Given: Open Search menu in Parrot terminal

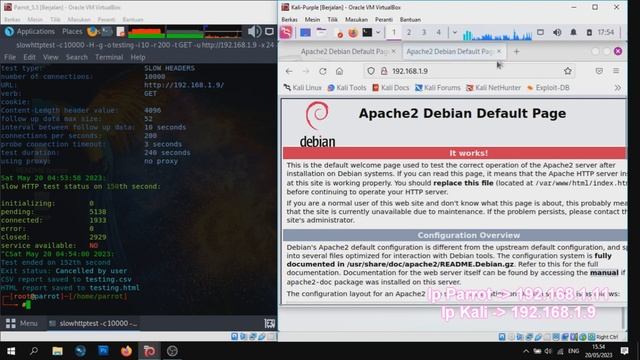Looking at the screenshot, I should point(77,57).
